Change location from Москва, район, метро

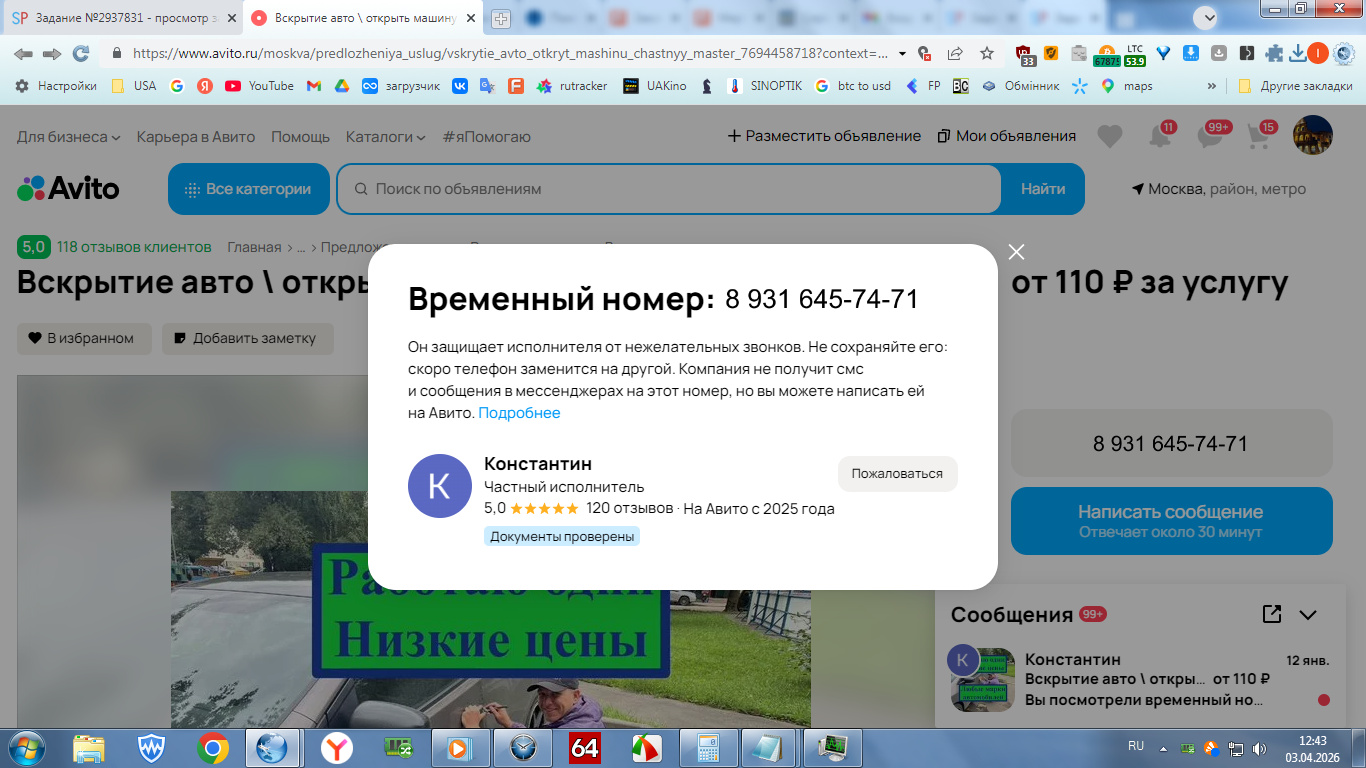[x=1219, y=189]
